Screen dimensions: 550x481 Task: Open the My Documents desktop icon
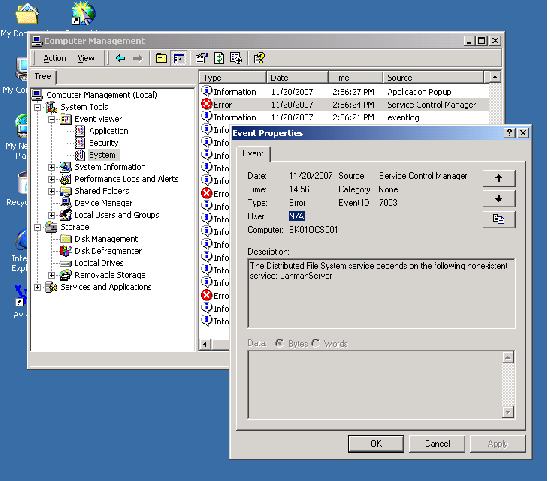tap(26, 14)
